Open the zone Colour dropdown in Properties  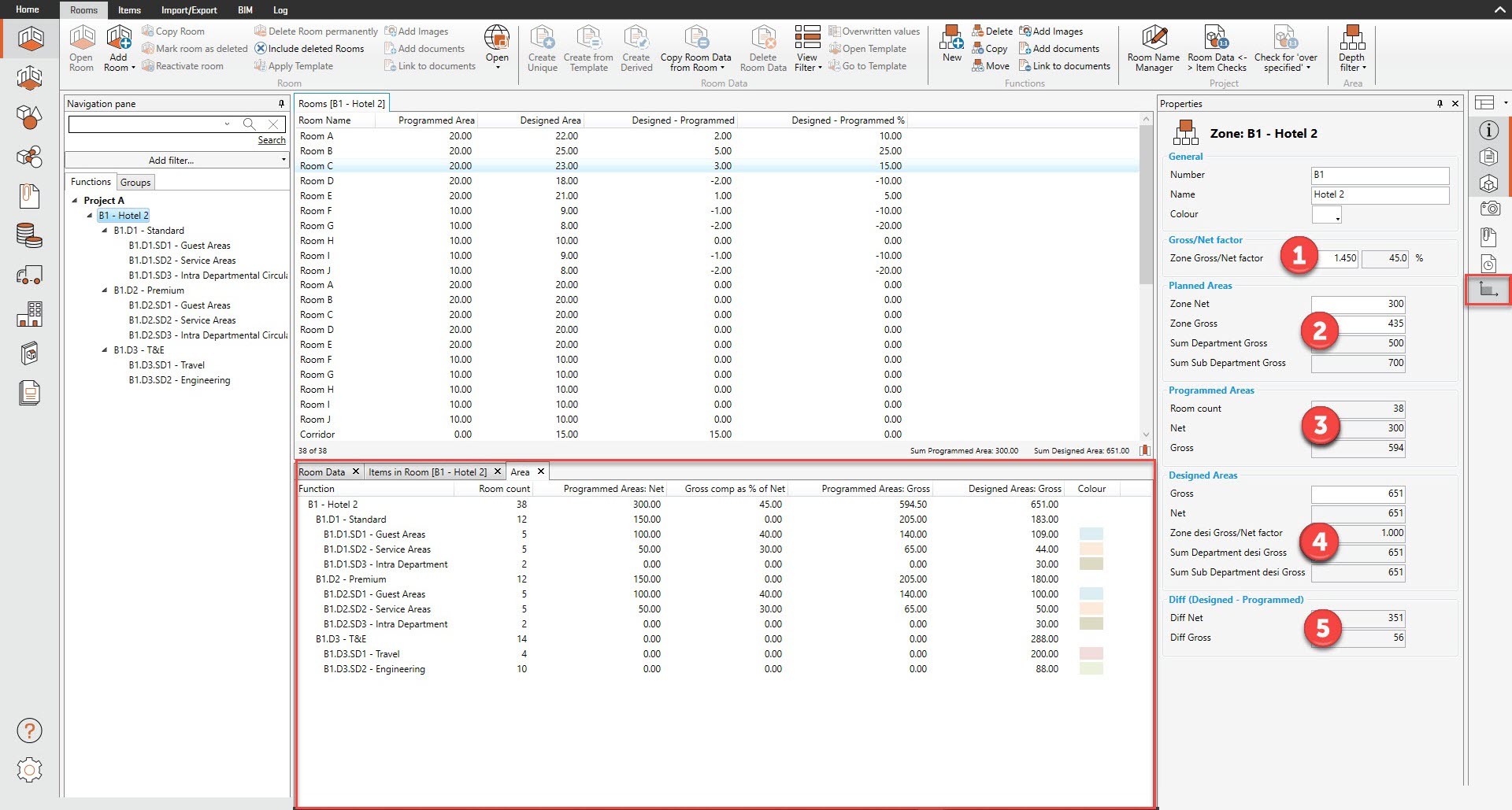coord(1327,215)
